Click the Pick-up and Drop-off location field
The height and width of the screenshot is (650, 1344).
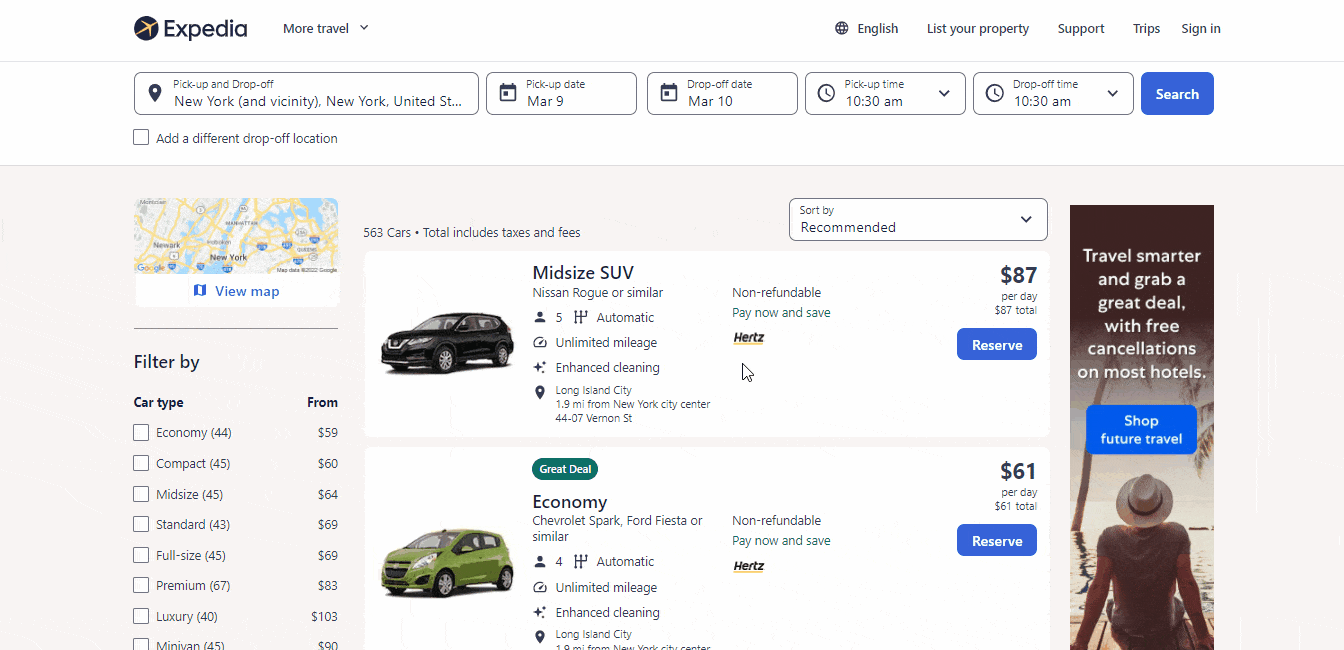click(306, 93)
